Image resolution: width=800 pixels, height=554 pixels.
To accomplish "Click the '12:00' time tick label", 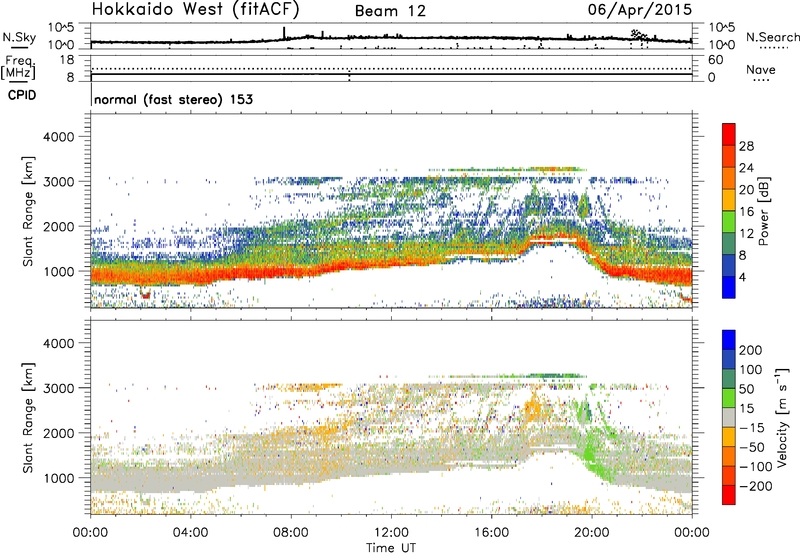I will point(391,533).
